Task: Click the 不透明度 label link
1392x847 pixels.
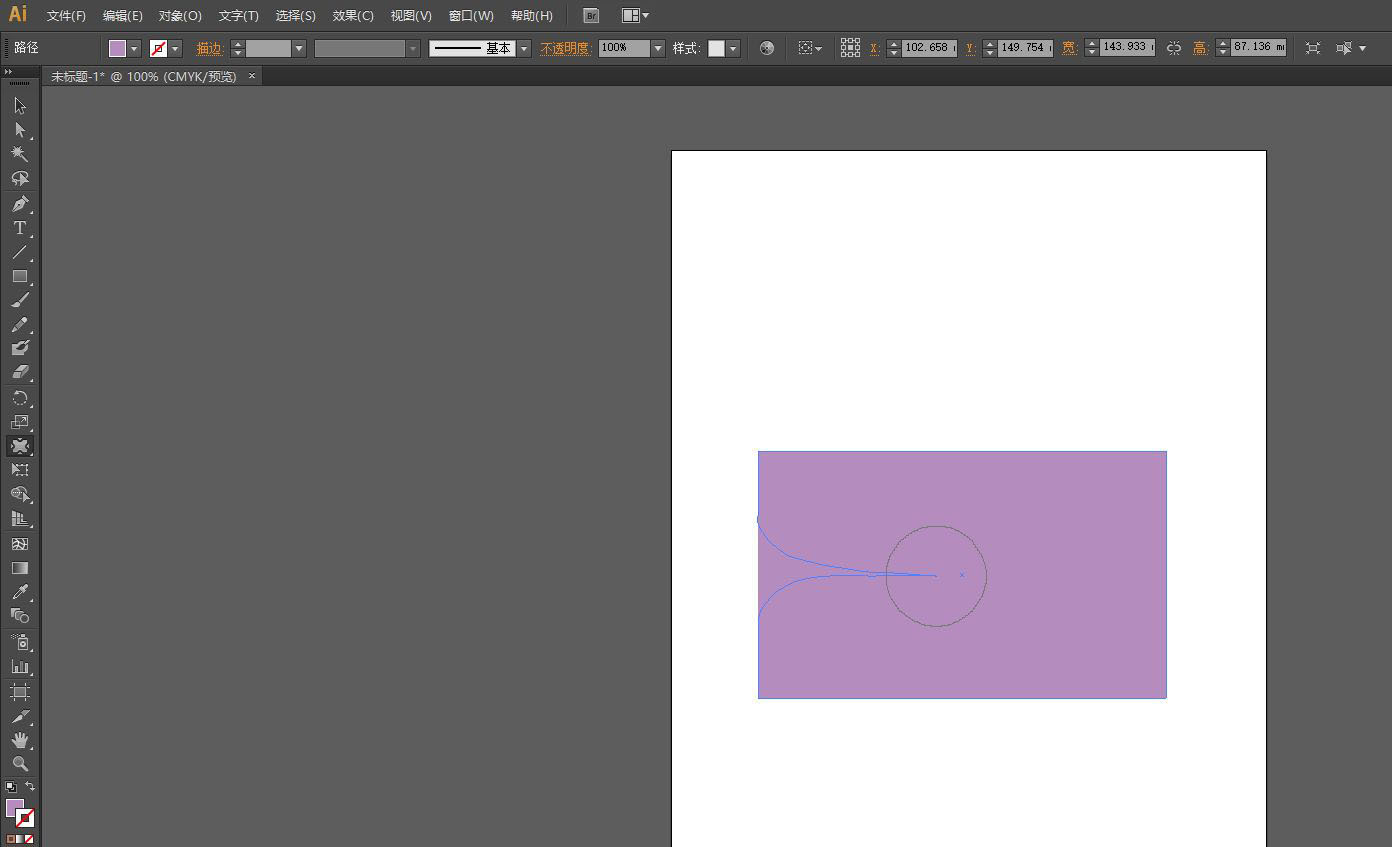Action: pyautogui.click(x=565, y=48)
